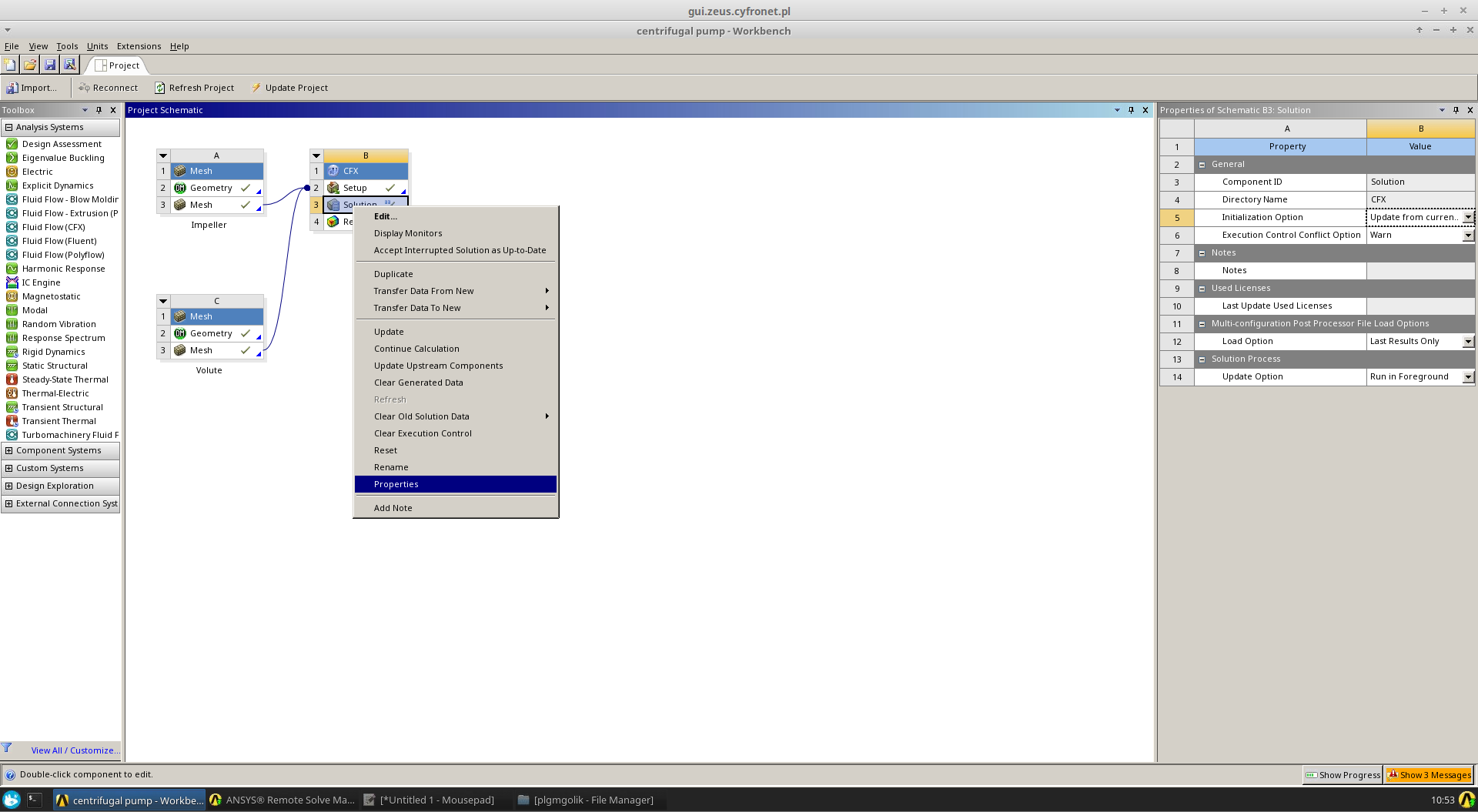Choose Display Monitors in context menu

(456, 233)
